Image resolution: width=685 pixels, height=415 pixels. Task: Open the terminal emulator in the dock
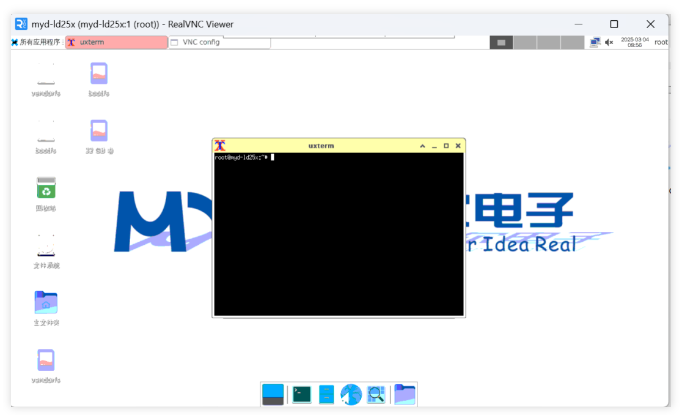click(x=301, y=395)
